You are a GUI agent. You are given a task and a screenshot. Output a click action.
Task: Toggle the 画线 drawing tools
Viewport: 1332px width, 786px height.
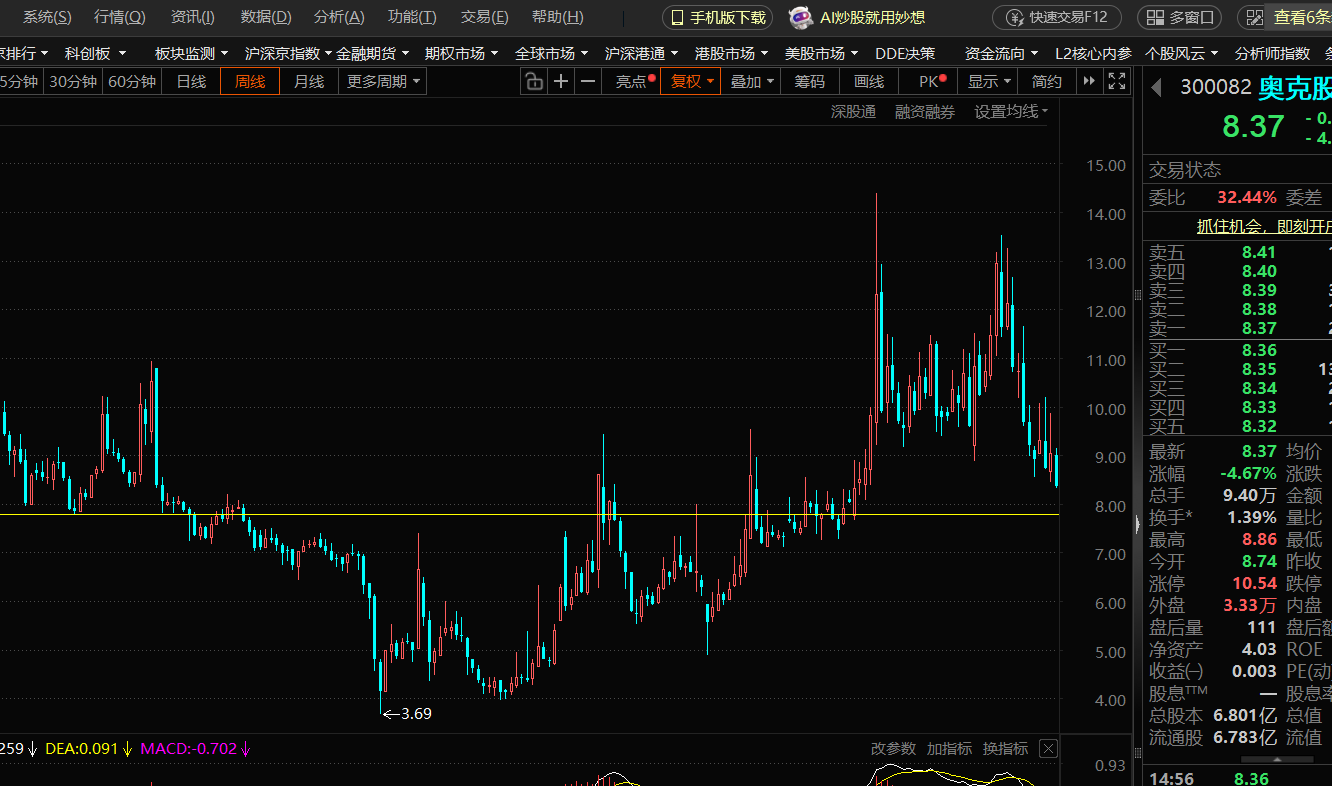pos(869,82)
